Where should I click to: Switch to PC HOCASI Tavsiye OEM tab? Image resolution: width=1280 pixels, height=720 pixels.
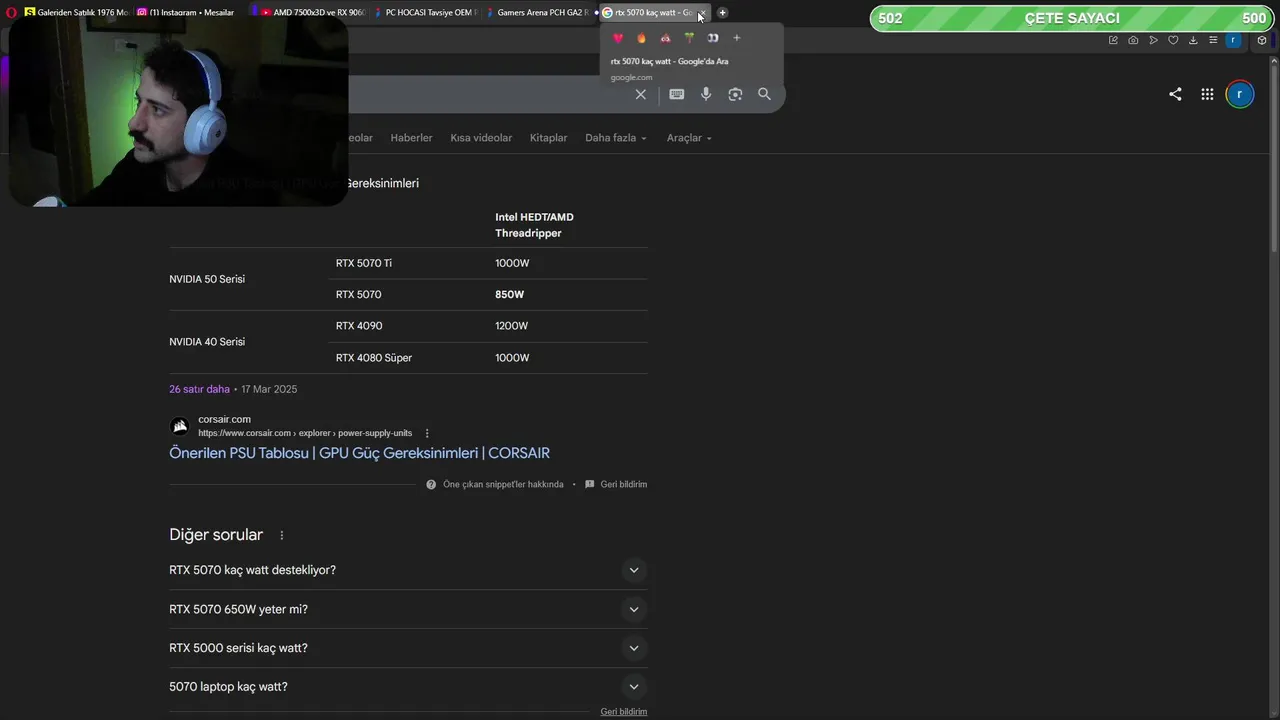[x=426, y=12]
